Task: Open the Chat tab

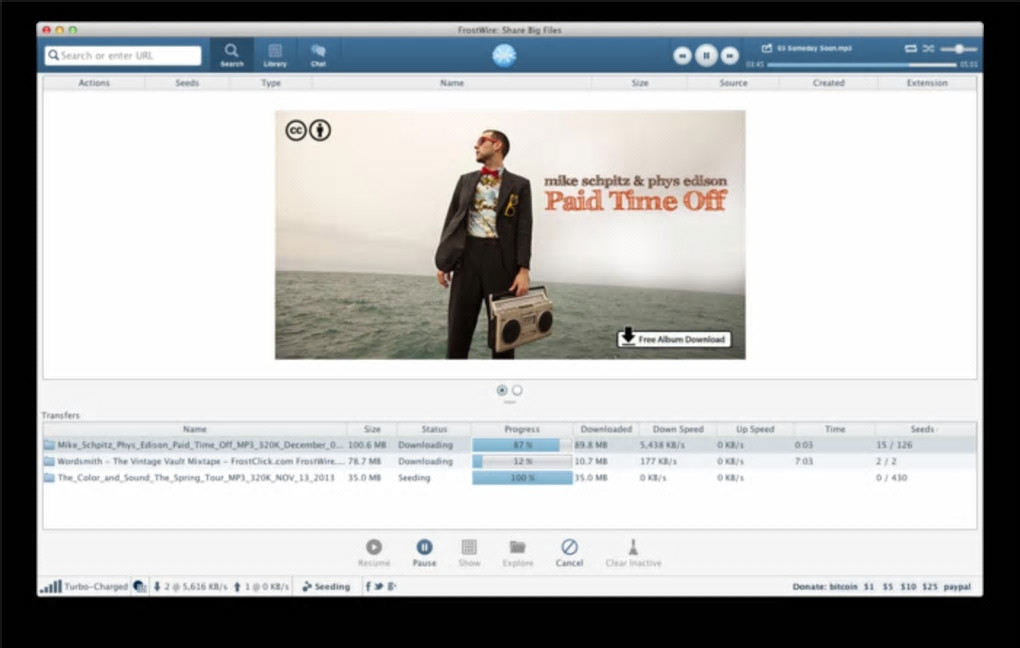Action: tap(318, 55)
